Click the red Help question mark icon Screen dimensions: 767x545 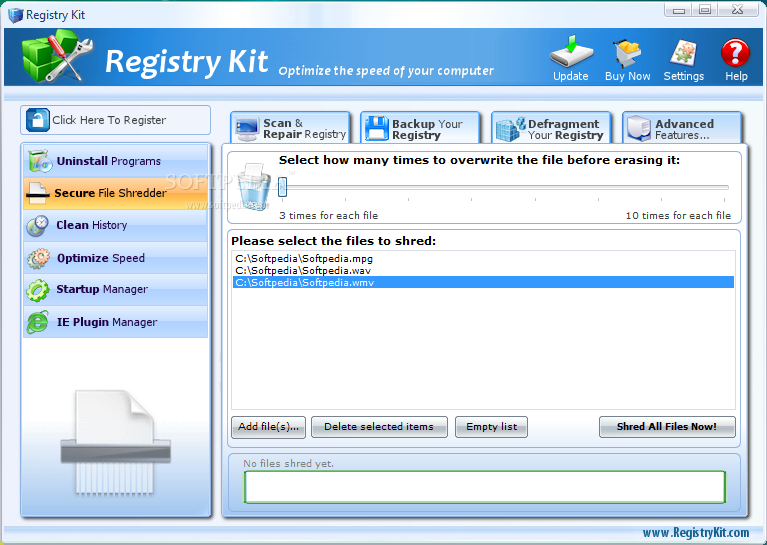click(x=735, y=53)
